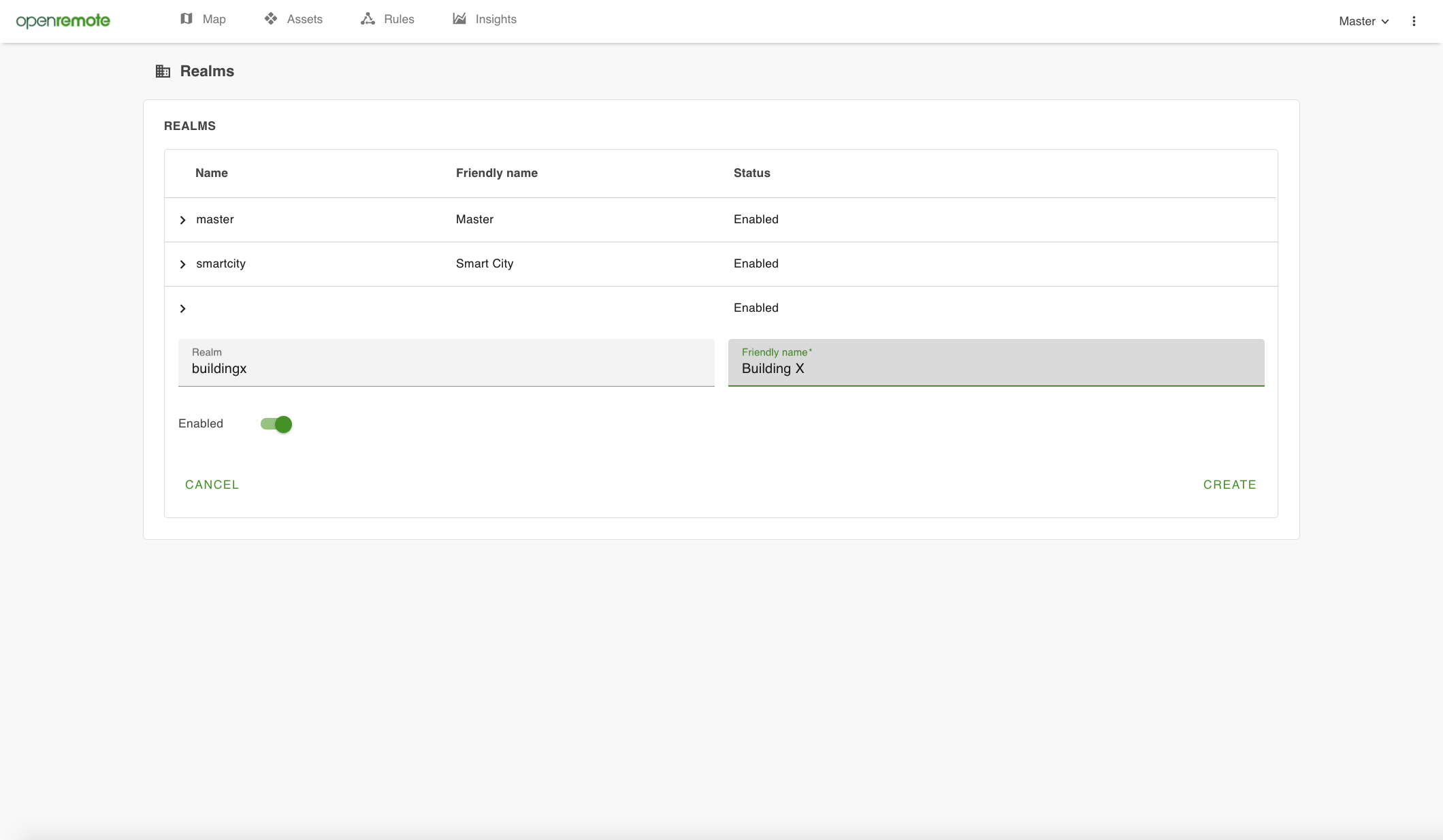The height and width of the screenshot is (840, 1443).
Task: Focus the Friendly name field
Action: (995, 368)
